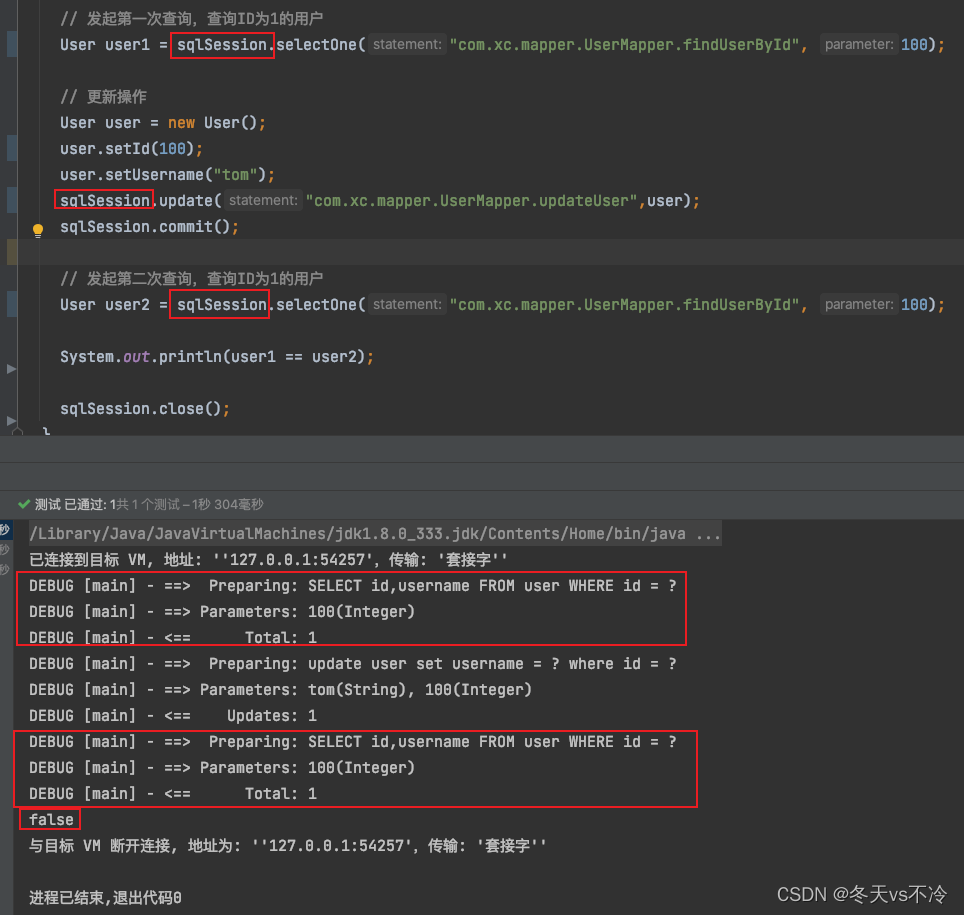Click the first 'Preparing: SELECT id,username' log line
Screen dimensions: 964x915
pos(353,585)
